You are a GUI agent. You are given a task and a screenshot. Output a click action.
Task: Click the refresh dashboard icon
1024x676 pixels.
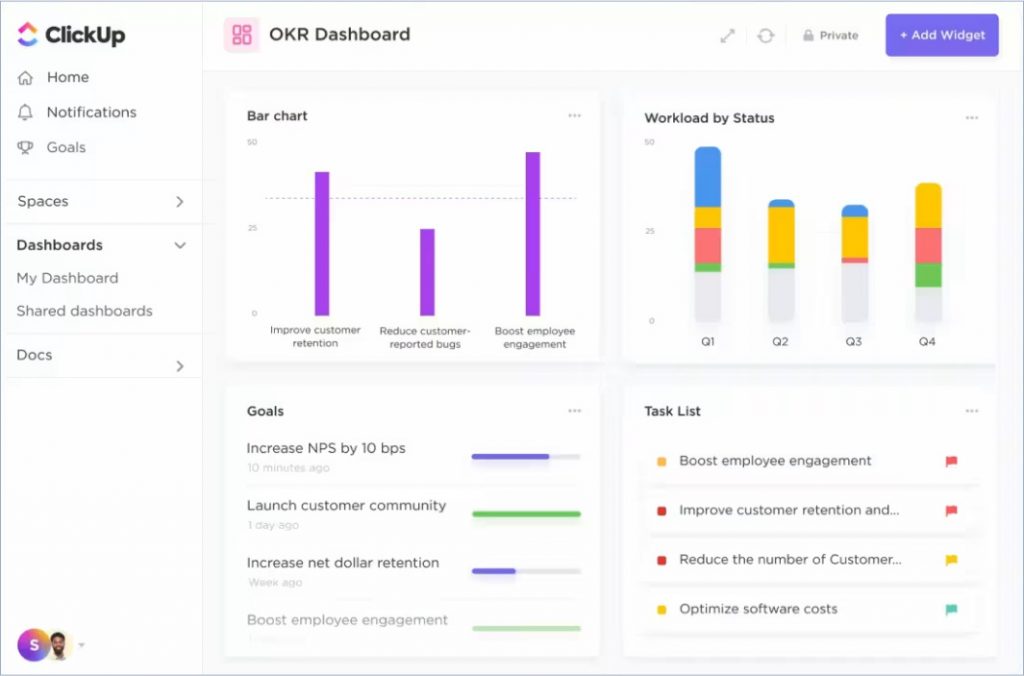(x=765, y=35)
